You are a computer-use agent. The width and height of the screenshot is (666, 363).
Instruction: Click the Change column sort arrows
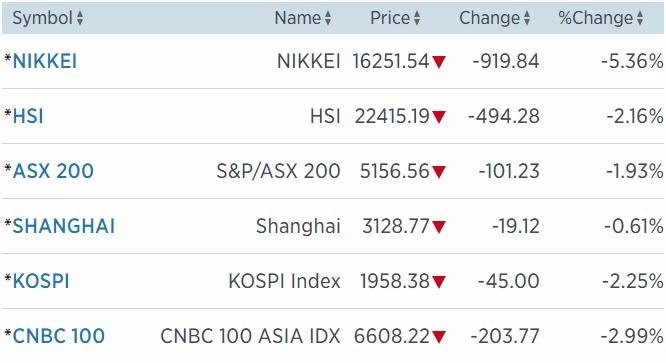pyautogui.click(x=527, y=18)
